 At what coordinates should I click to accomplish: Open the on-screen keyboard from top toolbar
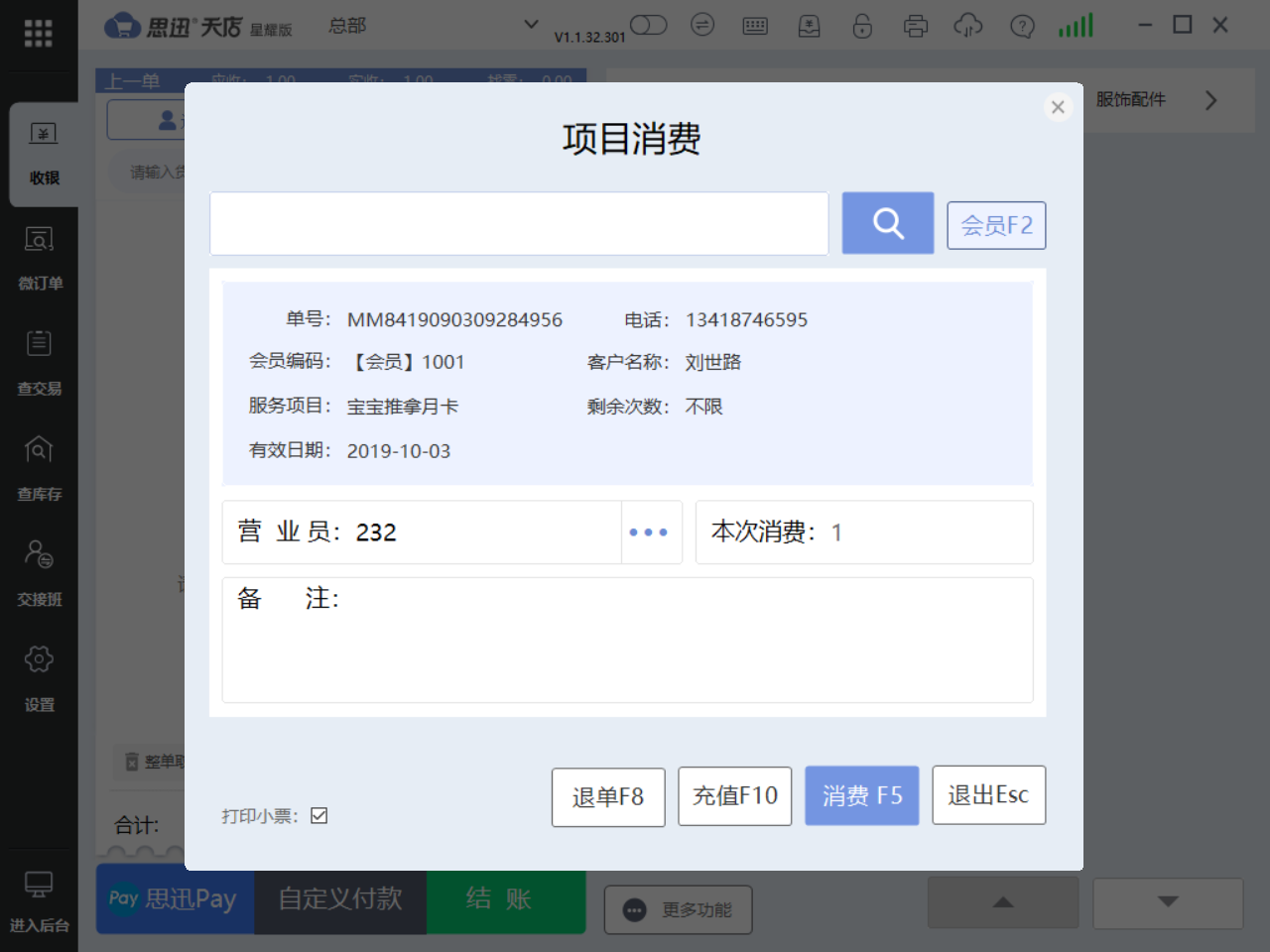point(755,25)
